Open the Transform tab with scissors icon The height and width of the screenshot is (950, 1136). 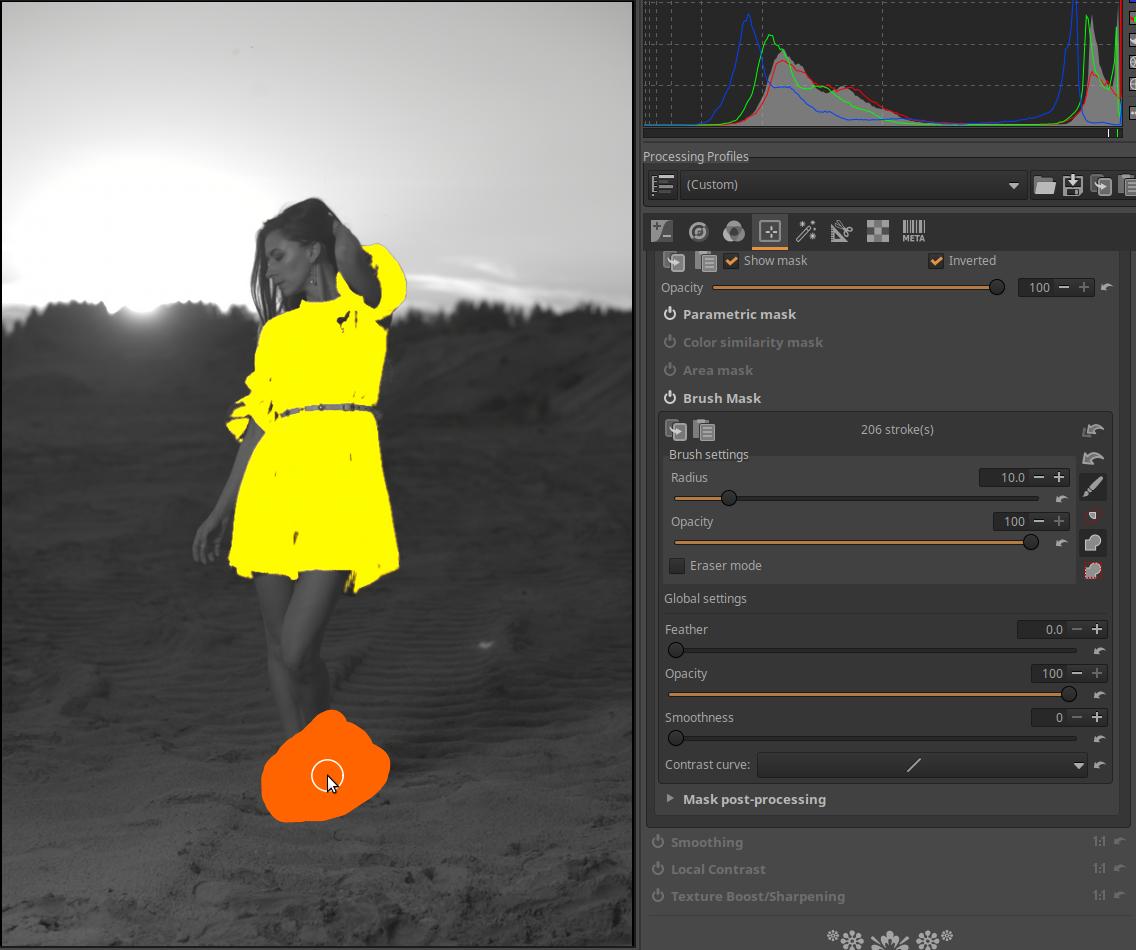pyautogui.click(x=841, y=231)
